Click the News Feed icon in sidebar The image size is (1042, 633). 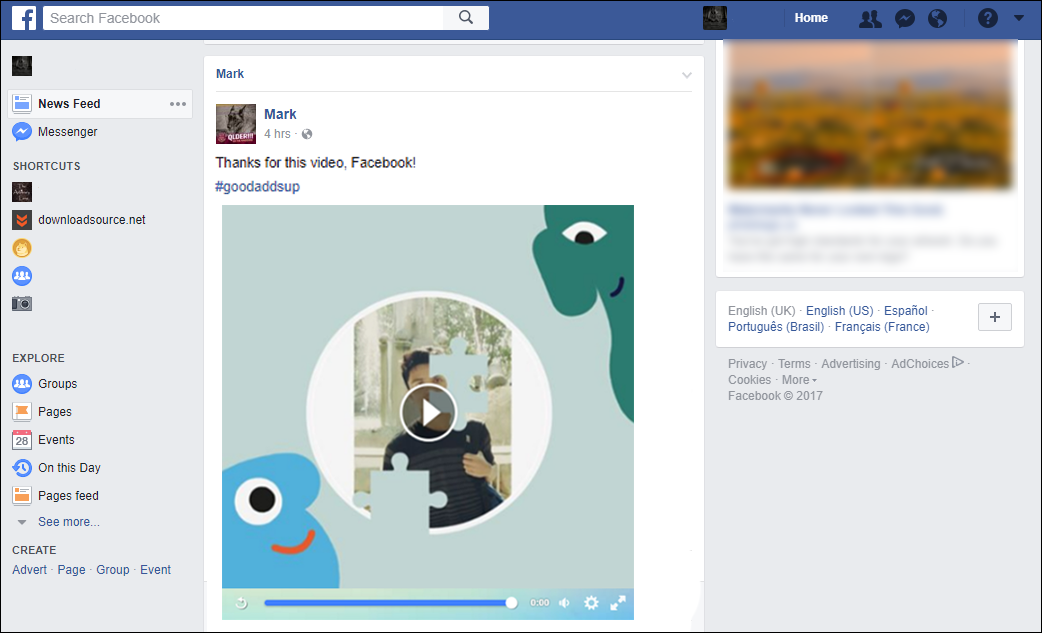[x=22, y=104]
